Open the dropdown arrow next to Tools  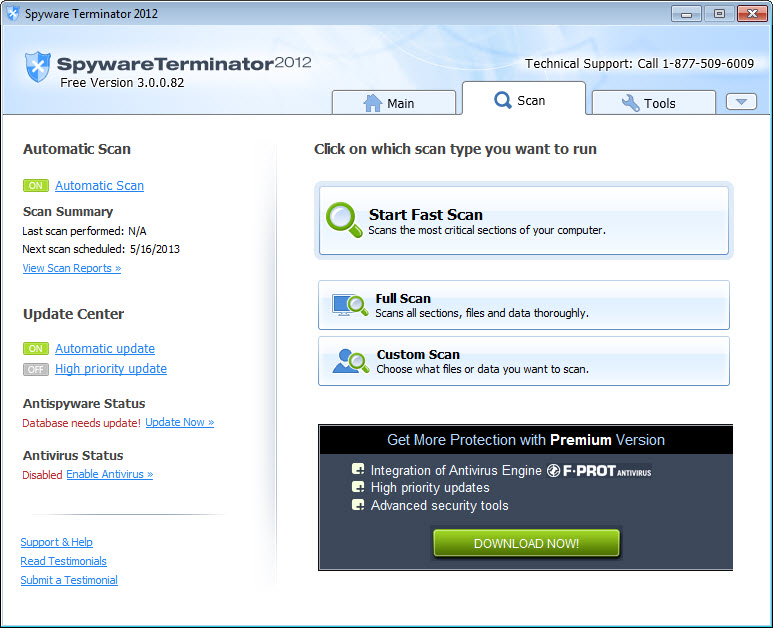[741, 102]
